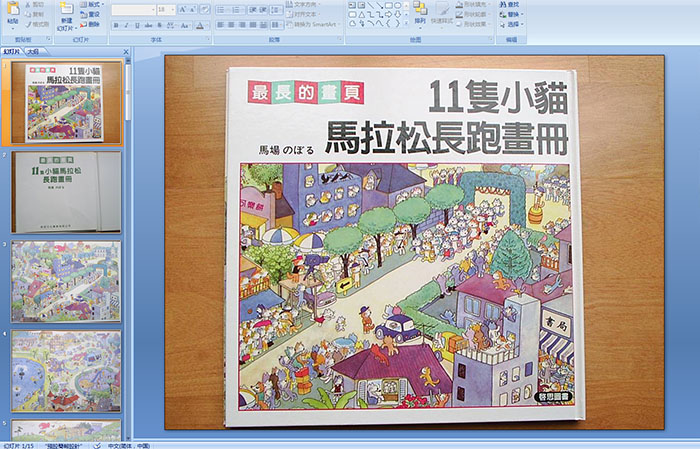Open the Paragraph group dialog launcher
The height and width of the screenshot is (449, 700).
pyautogui.click(x=340, y=40)
